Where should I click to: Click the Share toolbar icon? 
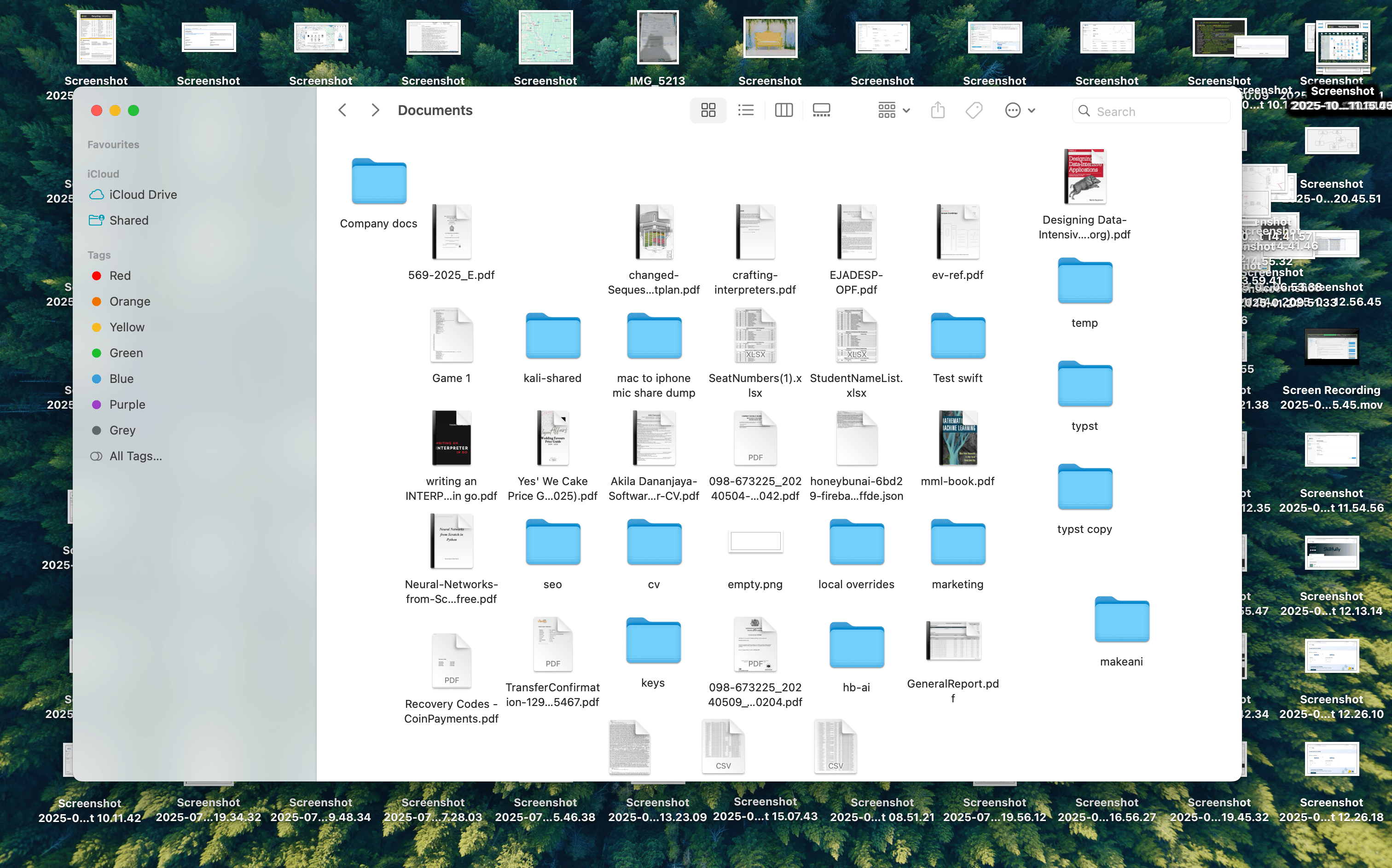tap(937, 110)
